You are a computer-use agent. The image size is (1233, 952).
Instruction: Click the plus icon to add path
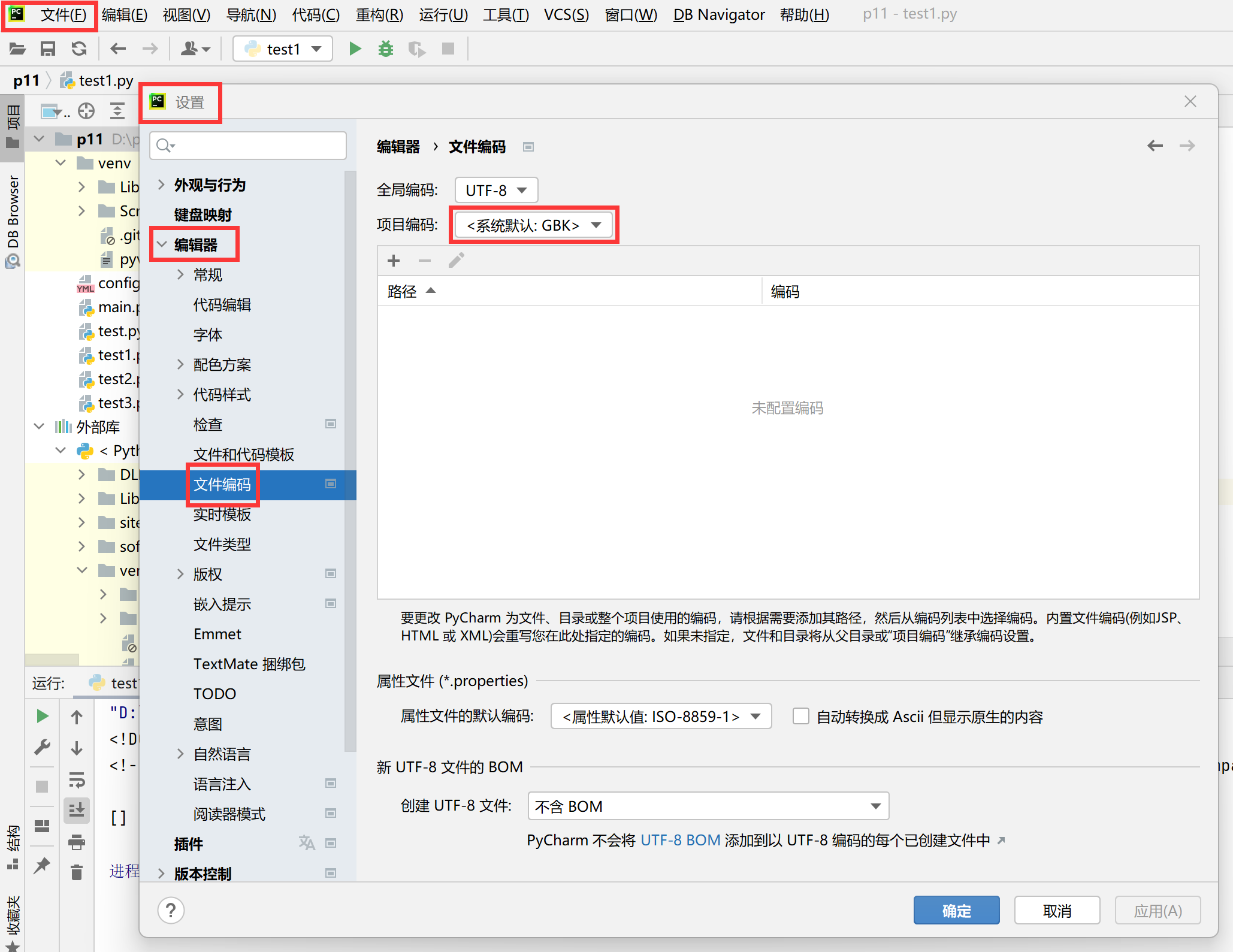pyautogui.click(x=394, y=261)
